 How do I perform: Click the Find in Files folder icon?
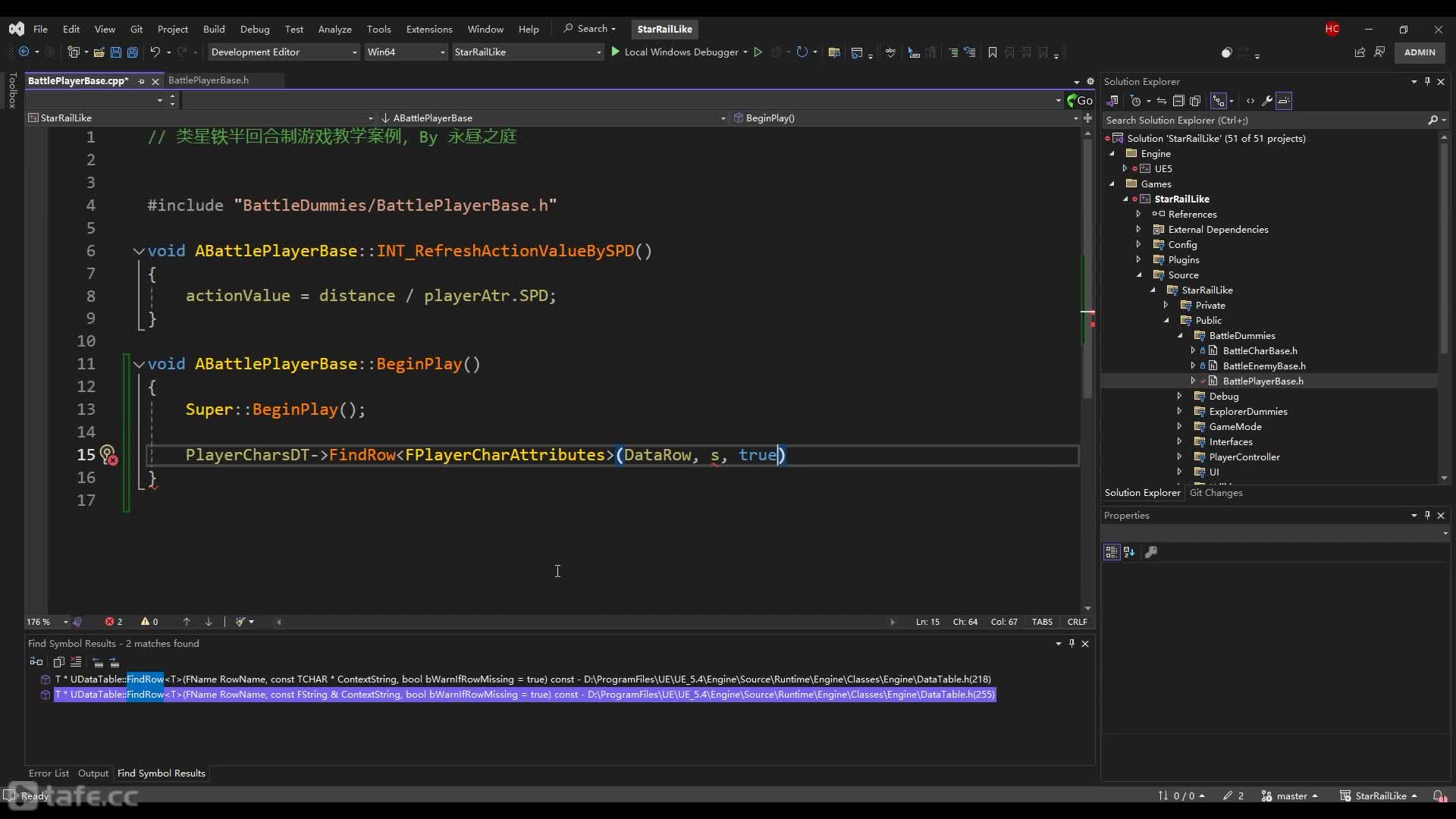(x=834, y=52)
